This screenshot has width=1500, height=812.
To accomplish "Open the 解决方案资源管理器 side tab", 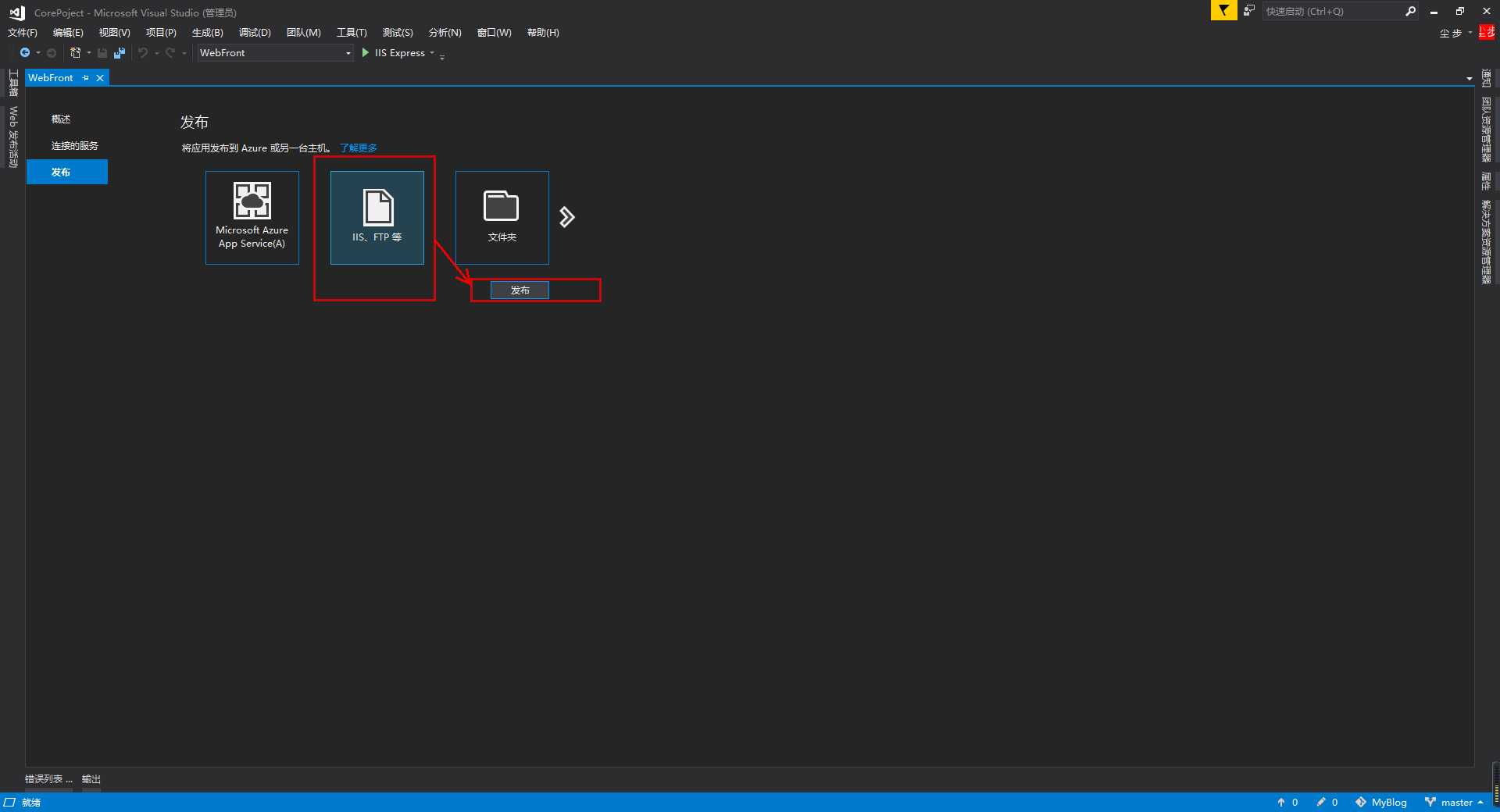I will point(1486,242).
